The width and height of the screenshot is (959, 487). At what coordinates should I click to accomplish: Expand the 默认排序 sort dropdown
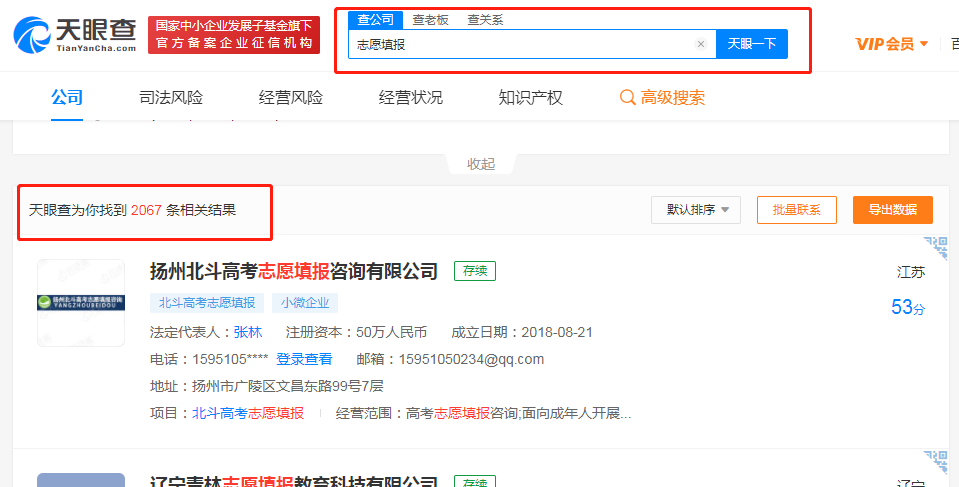(x=696, y=210)
